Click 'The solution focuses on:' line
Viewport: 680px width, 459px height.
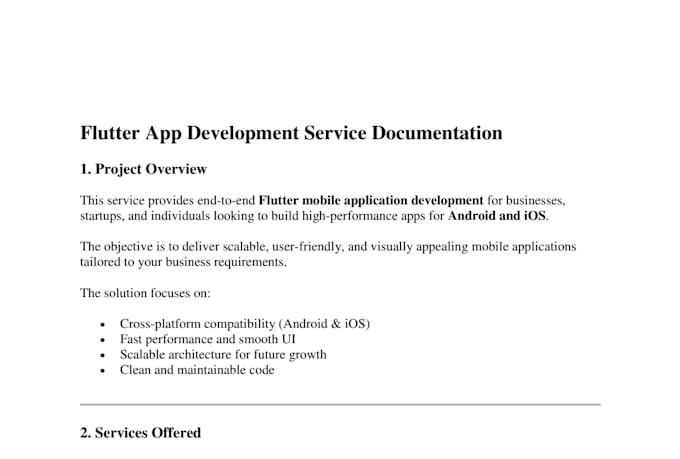(145, 293)
